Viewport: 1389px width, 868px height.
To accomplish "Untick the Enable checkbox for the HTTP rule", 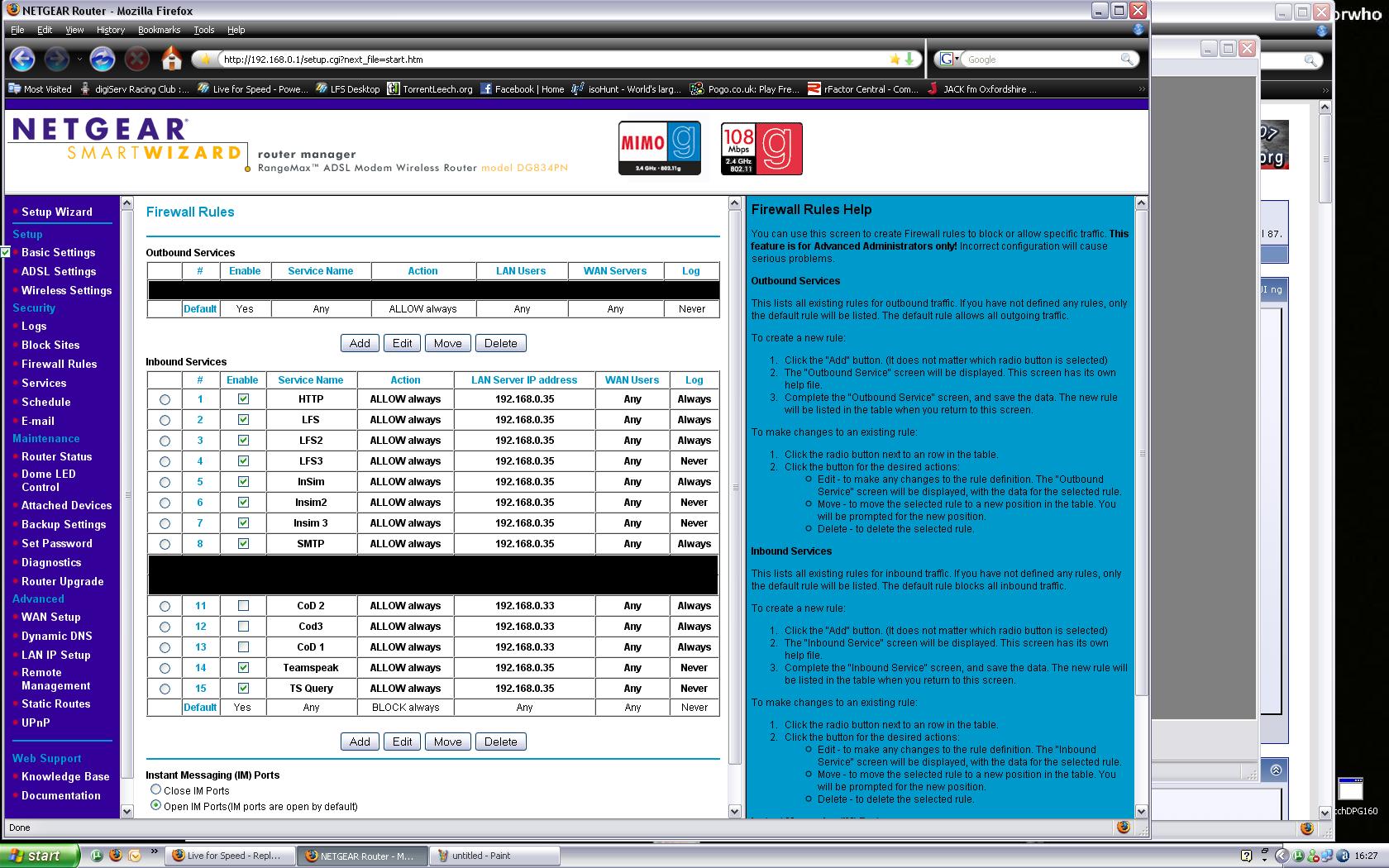I will click(x=243, y=398).
